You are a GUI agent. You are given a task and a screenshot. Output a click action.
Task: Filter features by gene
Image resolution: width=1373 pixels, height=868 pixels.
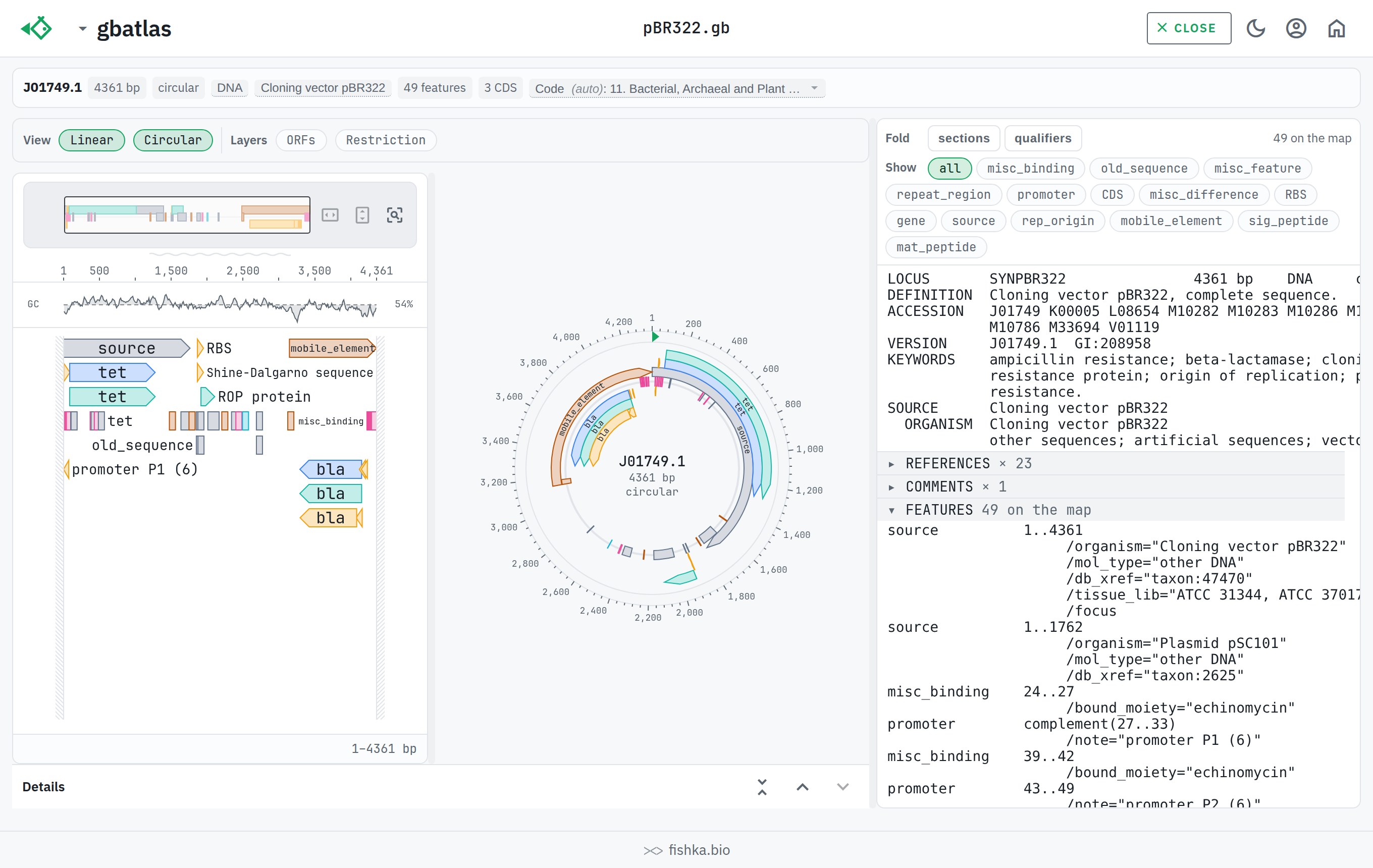coord(911,221)
